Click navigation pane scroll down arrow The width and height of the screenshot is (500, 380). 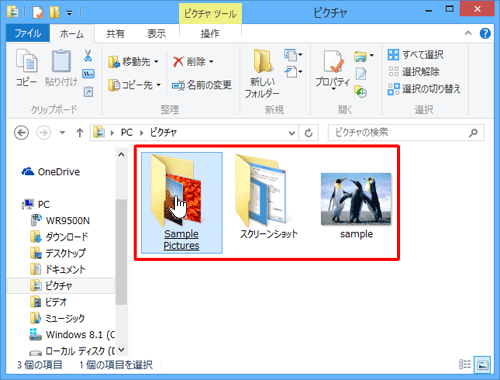[x=121, y=350]
